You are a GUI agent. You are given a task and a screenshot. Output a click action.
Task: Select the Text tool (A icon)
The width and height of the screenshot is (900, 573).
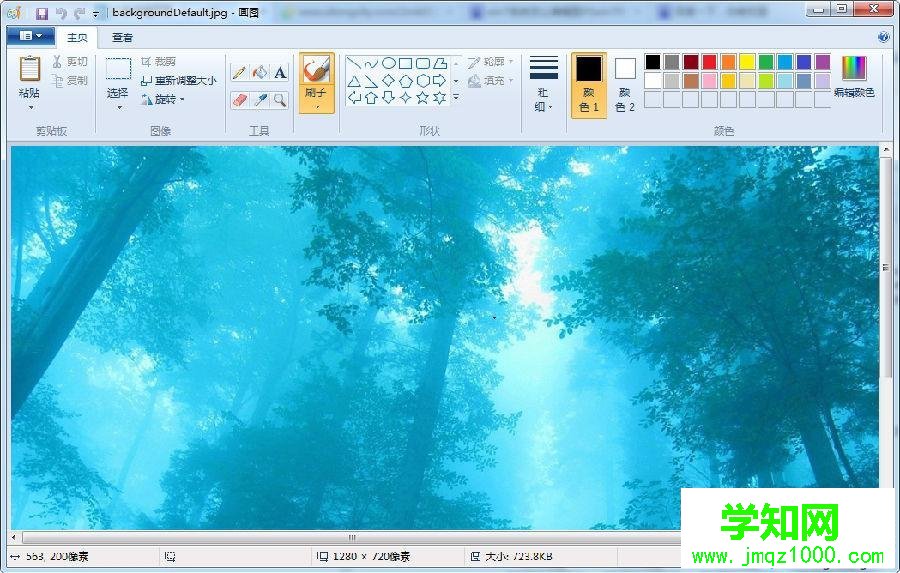click(280, 72)
